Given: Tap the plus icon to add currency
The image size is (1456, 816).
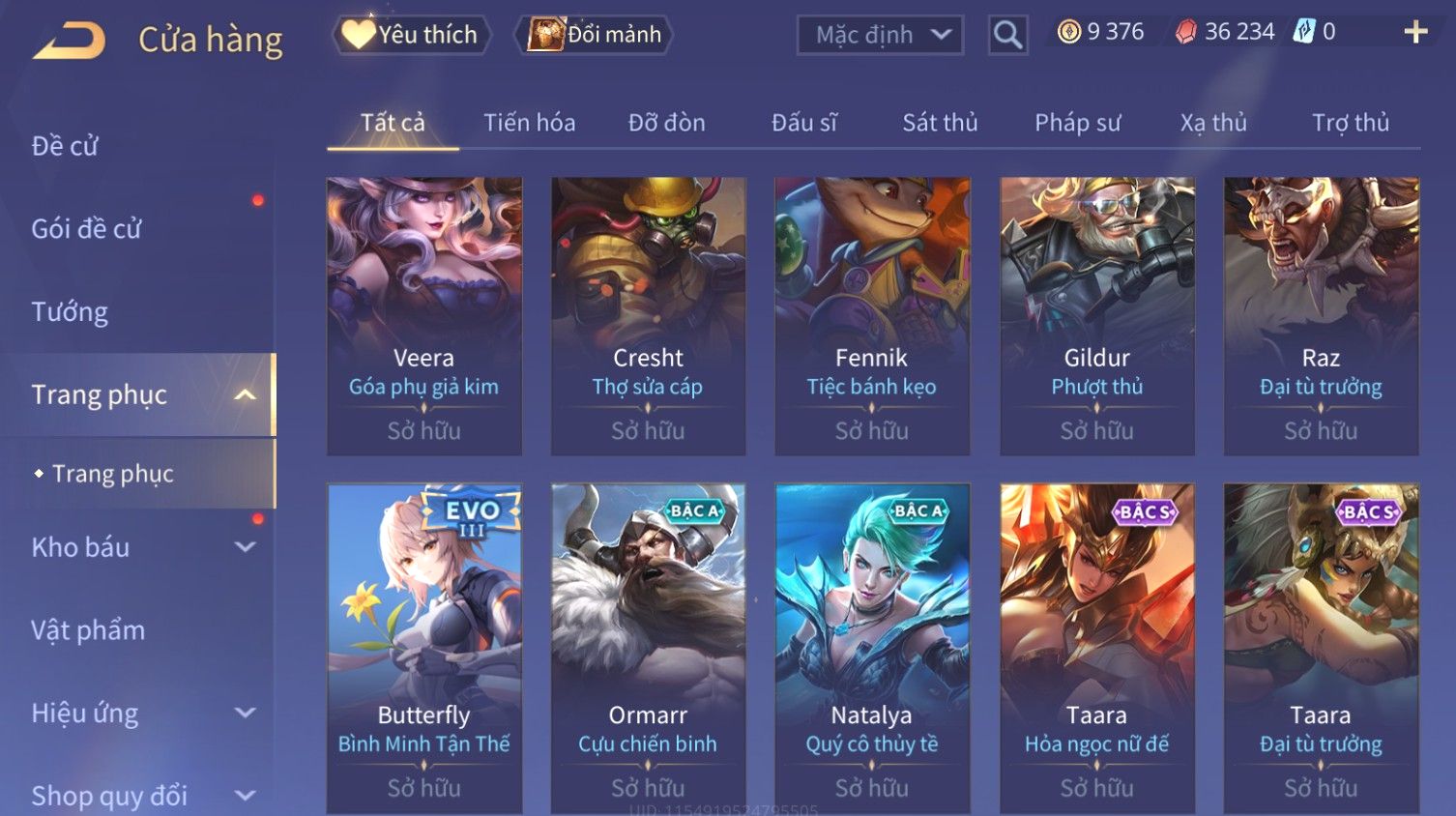Looking at the screenshot, I should pyautogui.click(x=1415, y=32).
